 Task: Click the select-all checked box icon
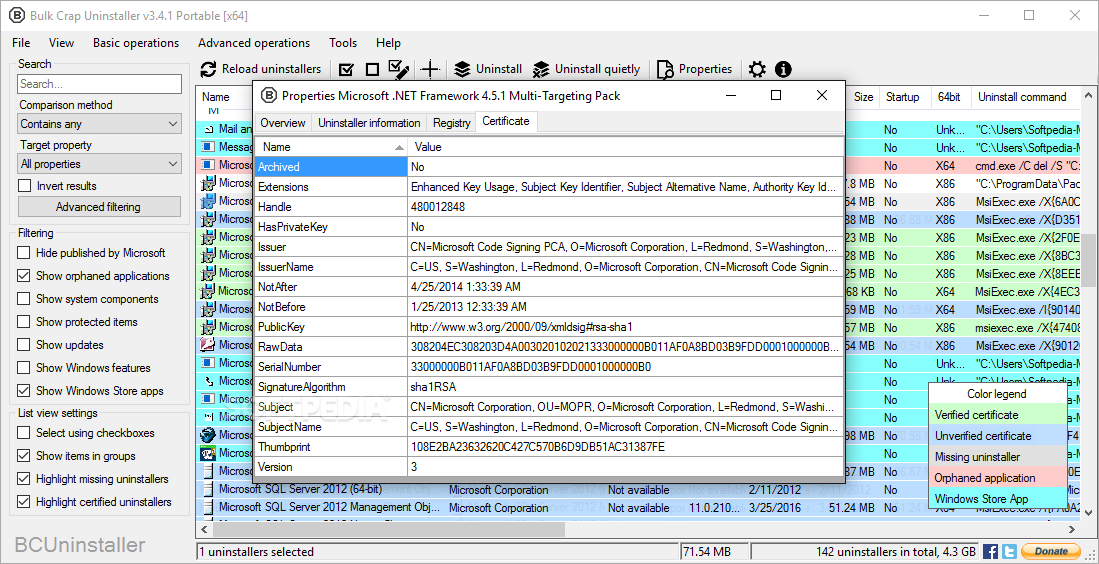pyautogui.click(x=346, y=69)
